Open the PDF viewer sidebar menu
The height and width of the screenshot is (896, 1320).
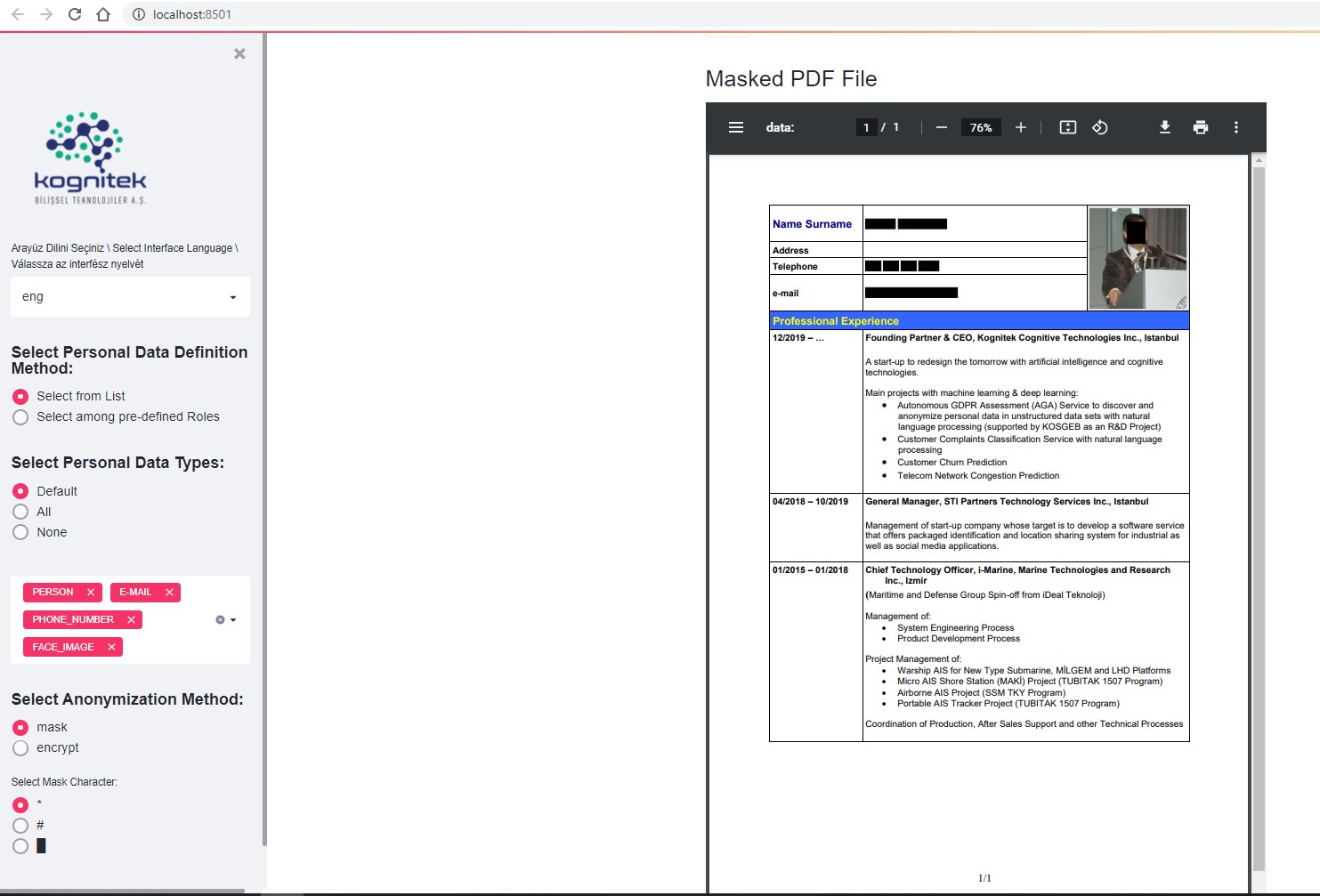(x=736, y=127)
